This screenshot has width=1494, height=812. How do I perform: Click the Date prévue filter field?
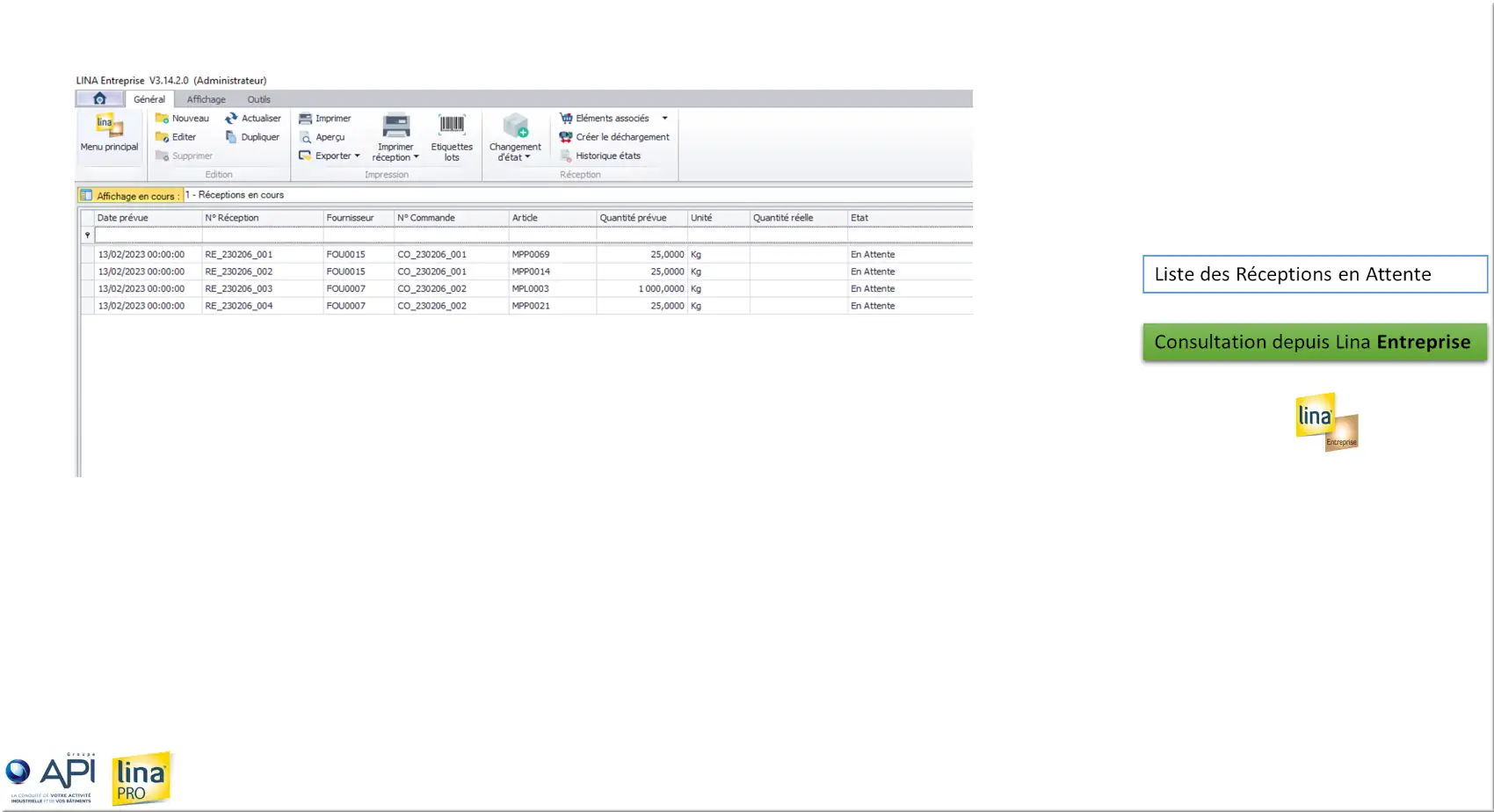(x=148, y=235)
